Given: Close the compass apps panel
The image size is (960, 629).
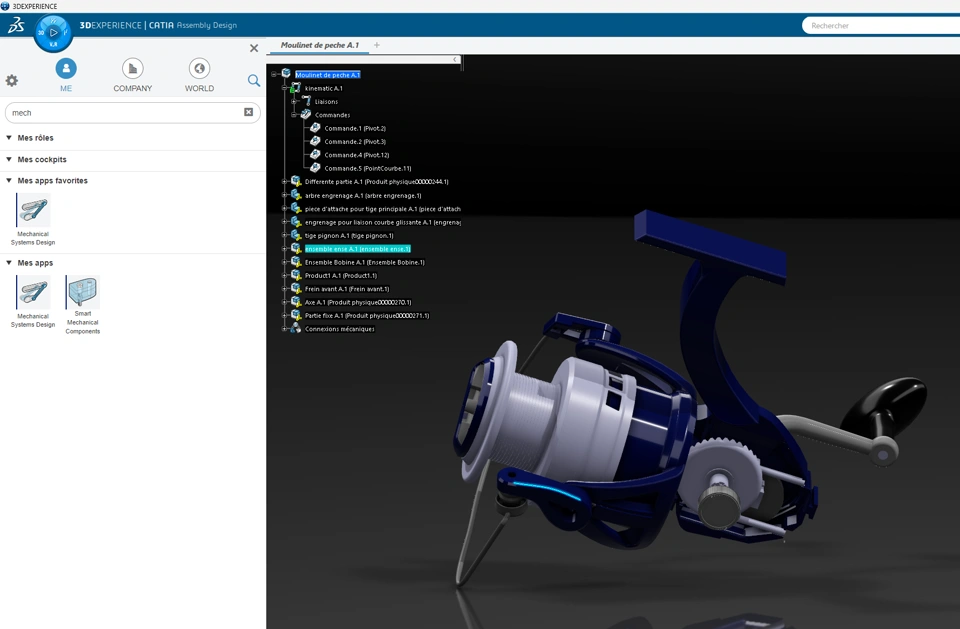Looking at the screenshot, I should [254, 48].
